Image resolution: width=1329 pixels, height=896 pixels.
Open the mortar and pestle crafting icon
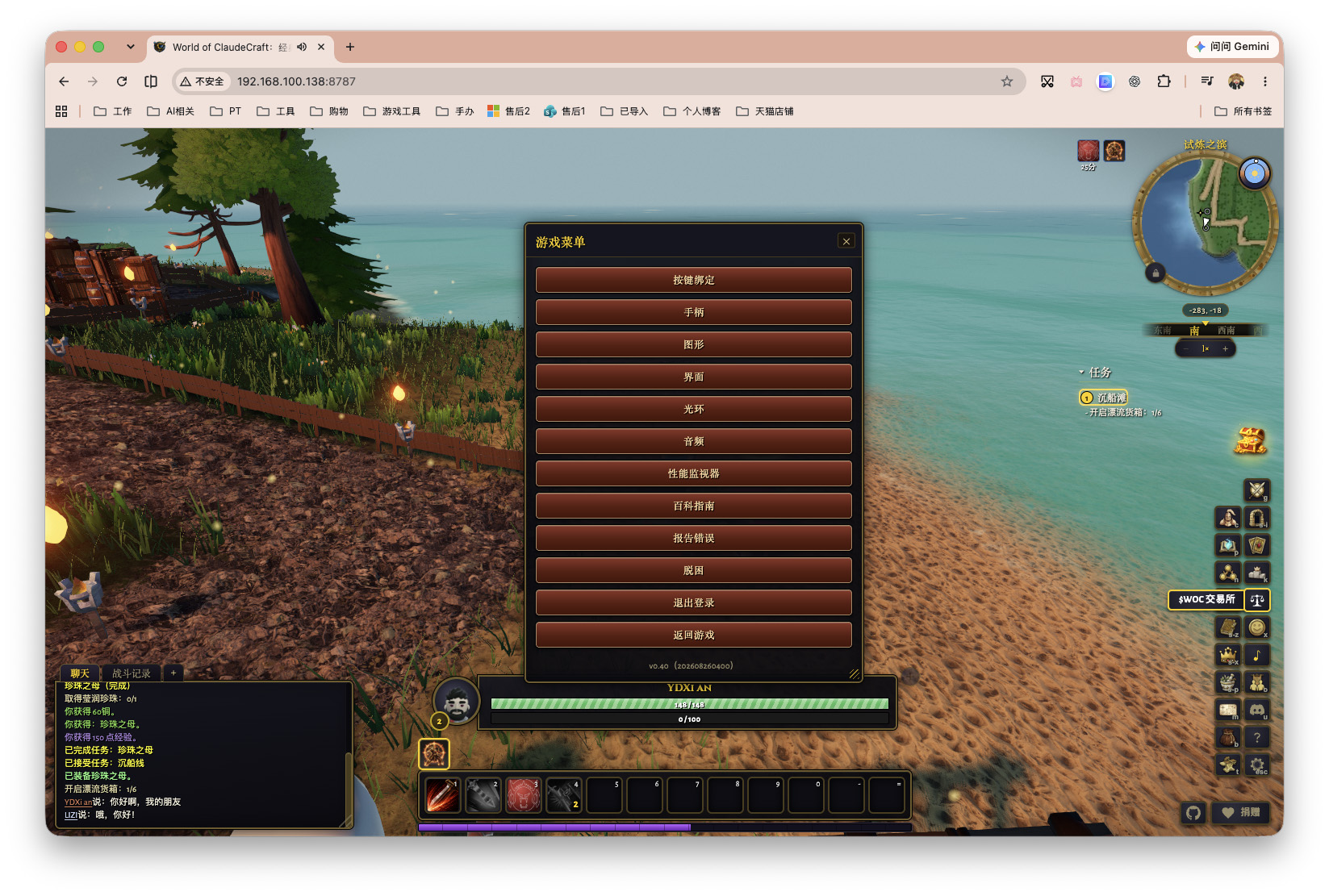[1228, 682]
